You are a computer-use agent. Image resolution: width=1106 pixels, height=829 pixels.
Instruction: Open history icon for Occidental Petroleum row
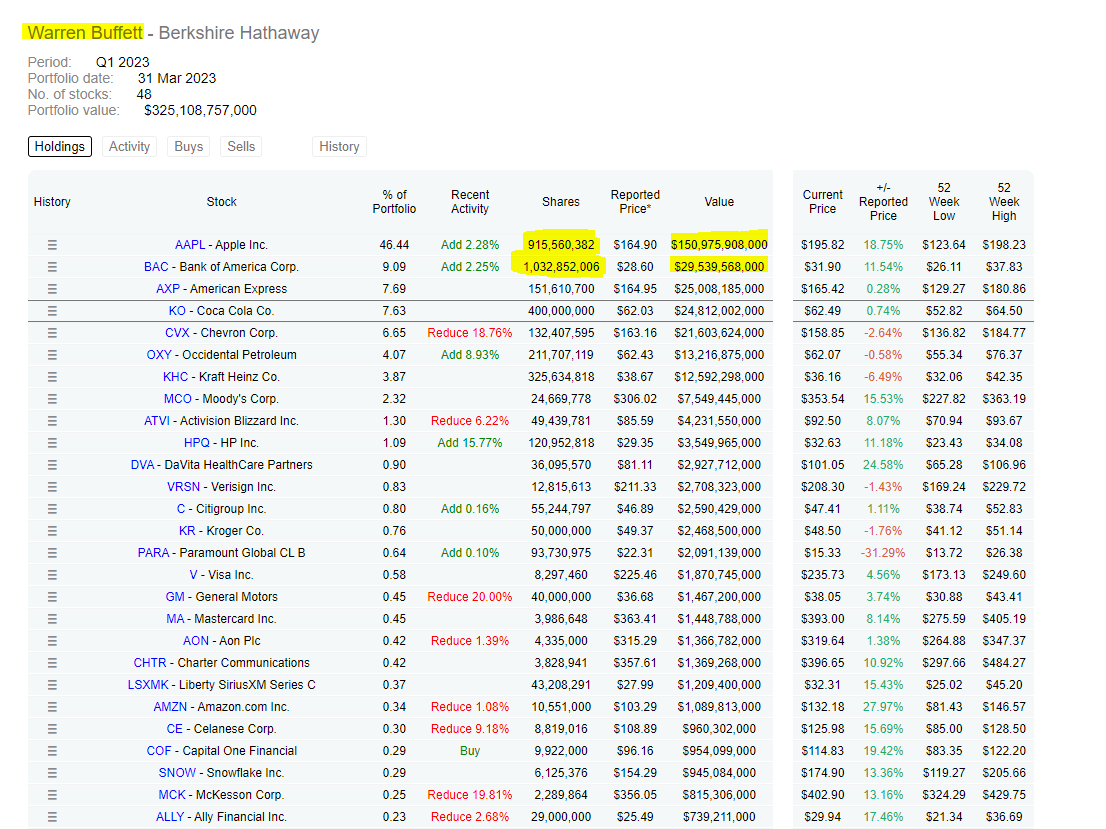tap(52, 355)
